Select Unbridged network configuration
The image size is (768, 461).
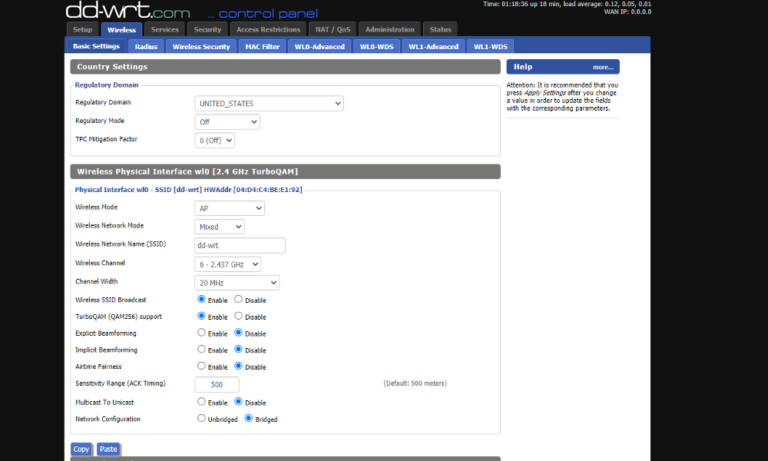pyautogui.click(x=202, y=419)
